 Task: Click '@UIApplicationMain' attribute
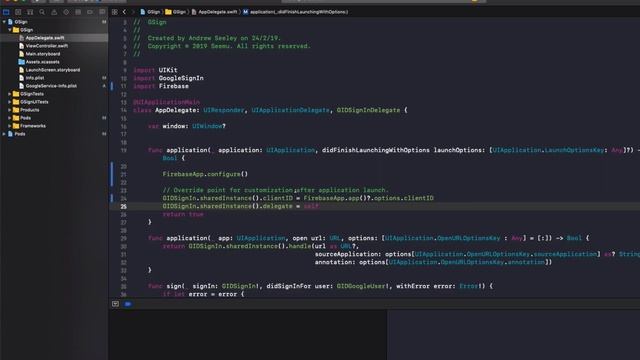[x=167, y=102]
